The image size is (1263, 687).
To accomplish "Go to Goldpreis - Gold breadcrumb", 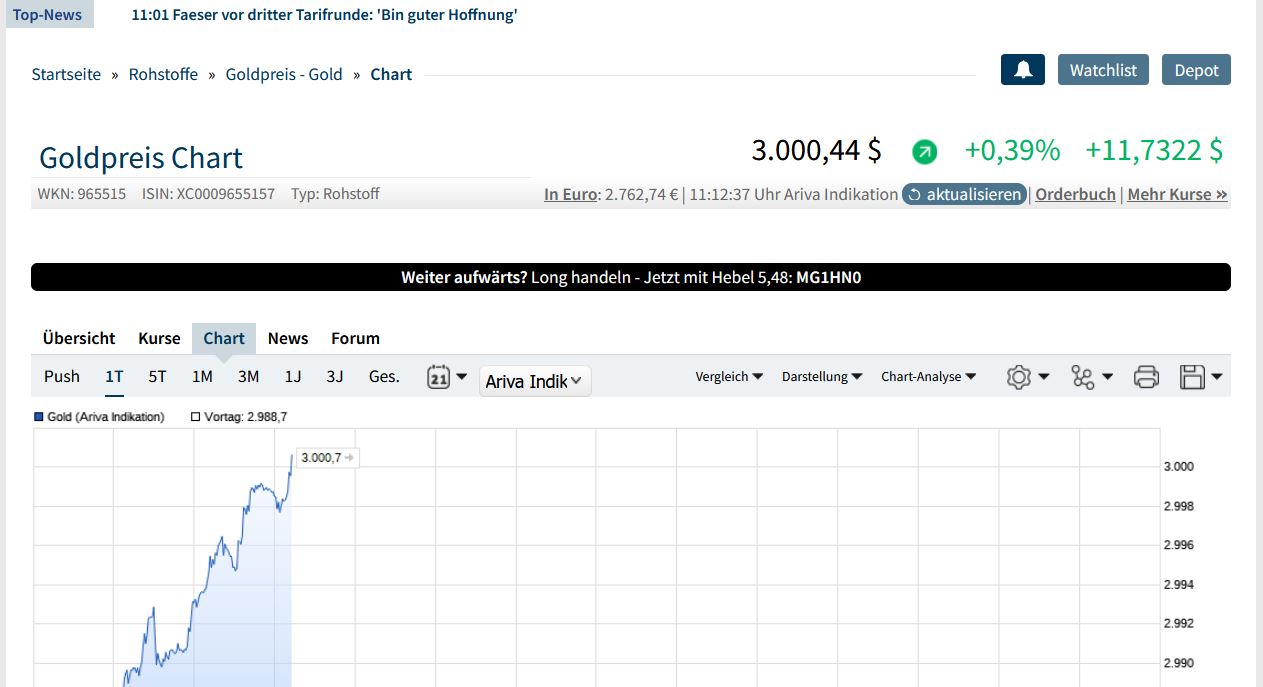I will coord(284,74).
